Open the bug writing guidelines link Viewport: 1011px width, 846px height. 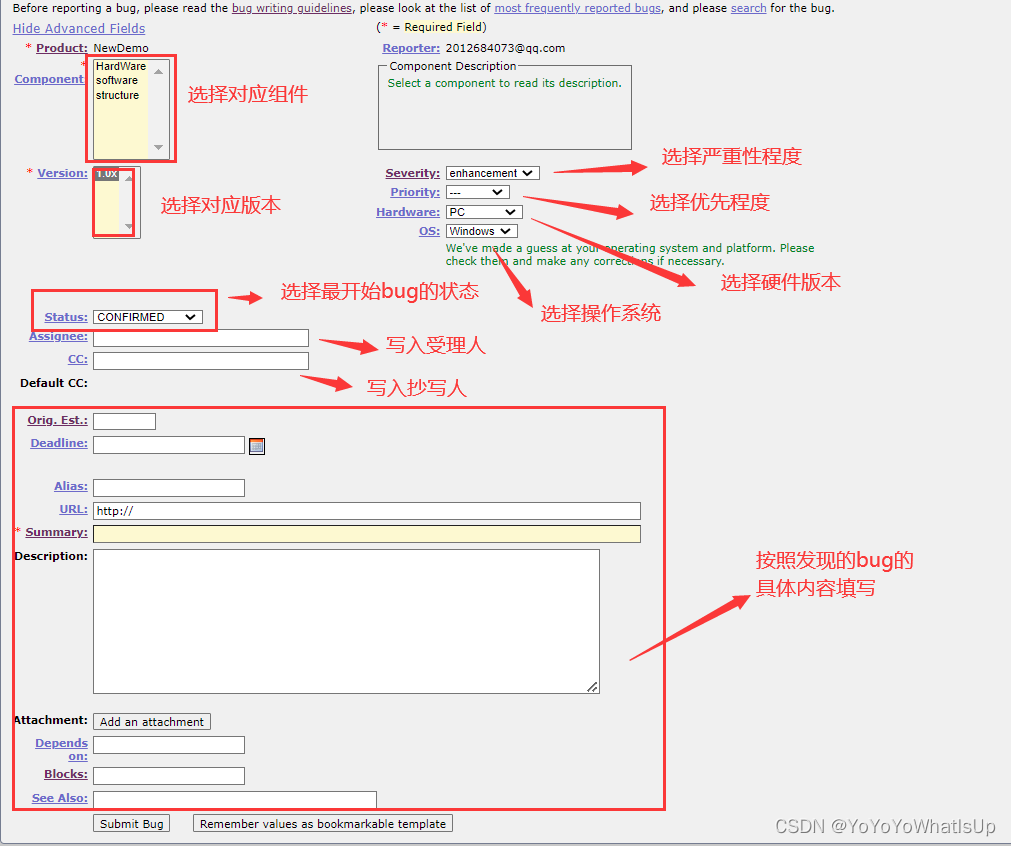point(292,8)
